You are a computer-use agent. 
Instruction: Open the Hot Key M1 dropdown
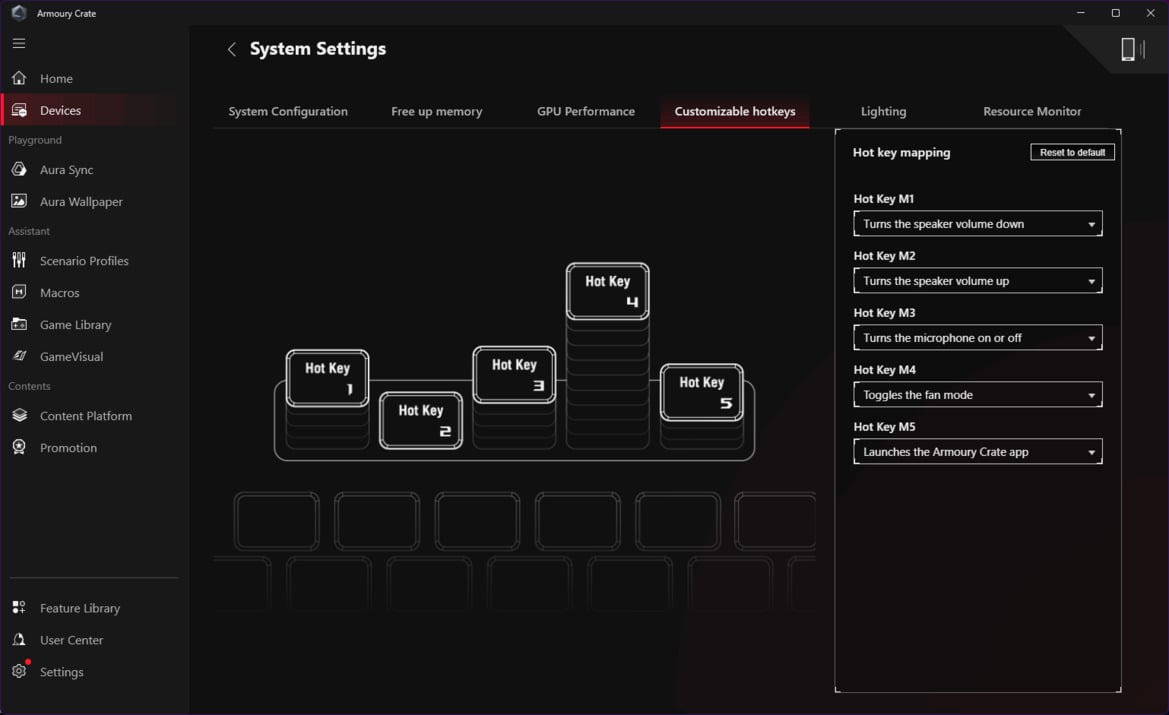tap(977, 224)
